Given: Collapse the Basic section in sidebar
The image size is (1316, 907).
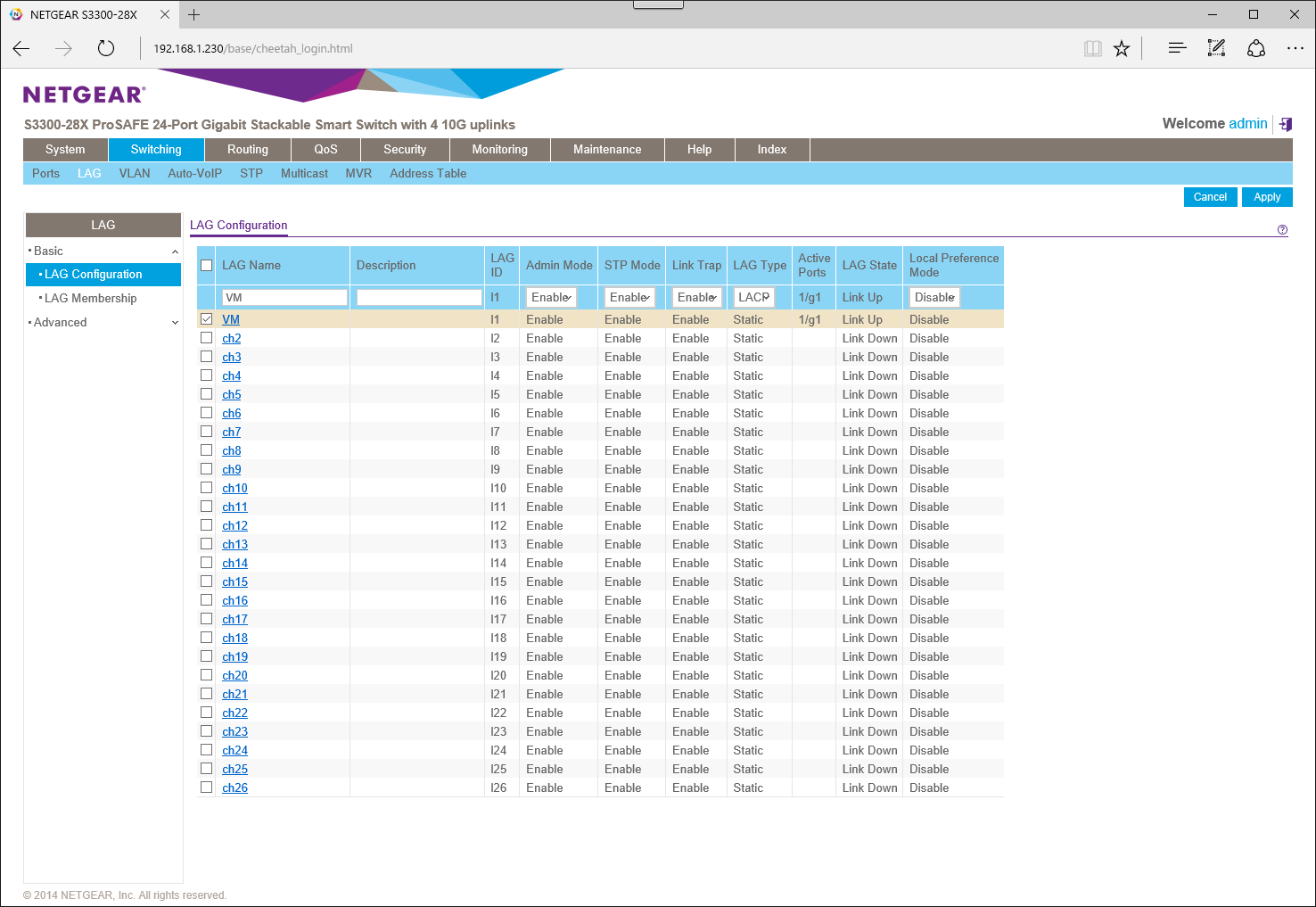Looking at the screenshot, I should pos(175,251).
